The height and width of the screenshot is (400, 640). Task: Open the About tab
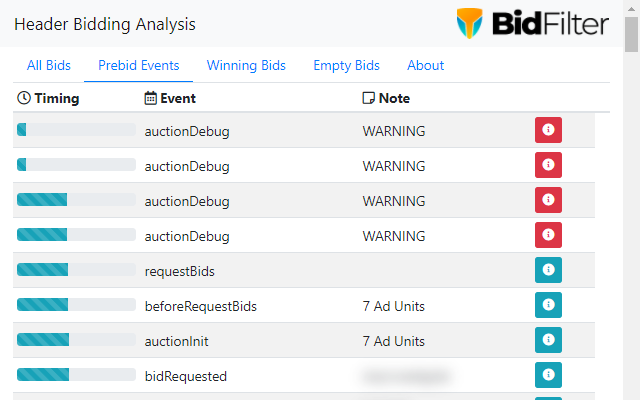[425, 65]
